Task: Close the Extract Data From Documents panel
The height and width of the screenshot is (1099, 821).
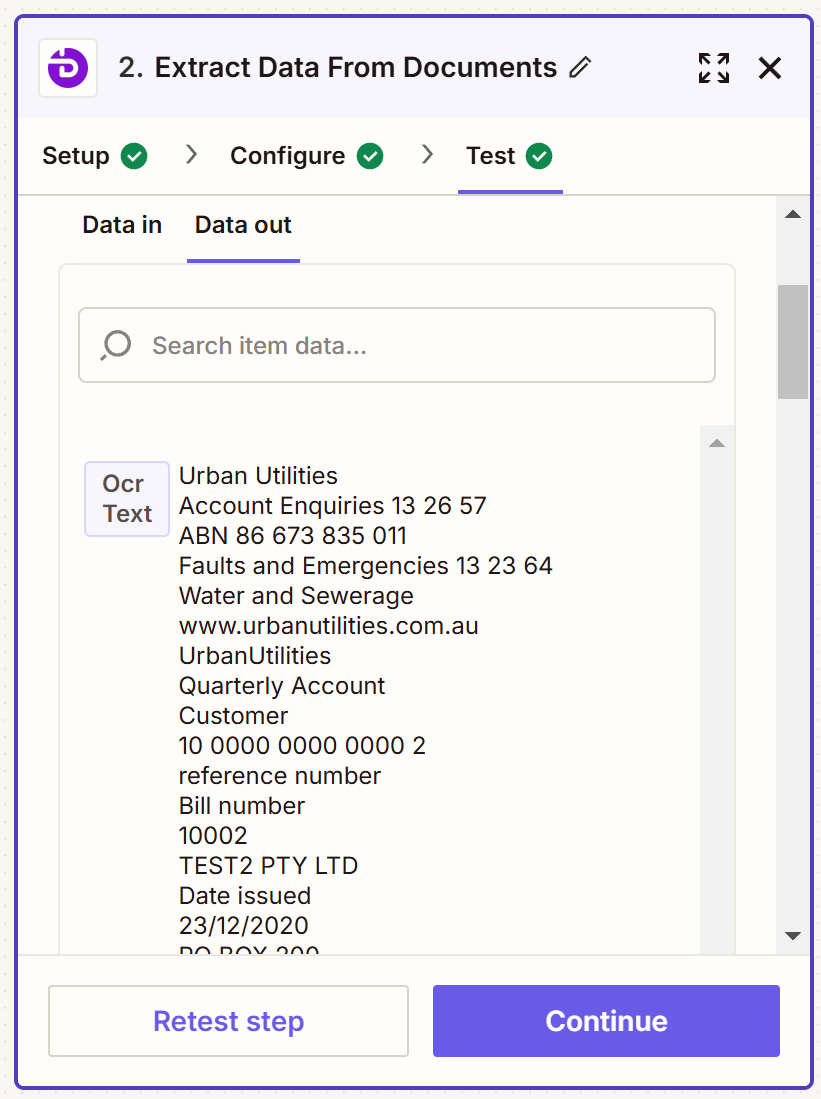Action: point(770,68)
